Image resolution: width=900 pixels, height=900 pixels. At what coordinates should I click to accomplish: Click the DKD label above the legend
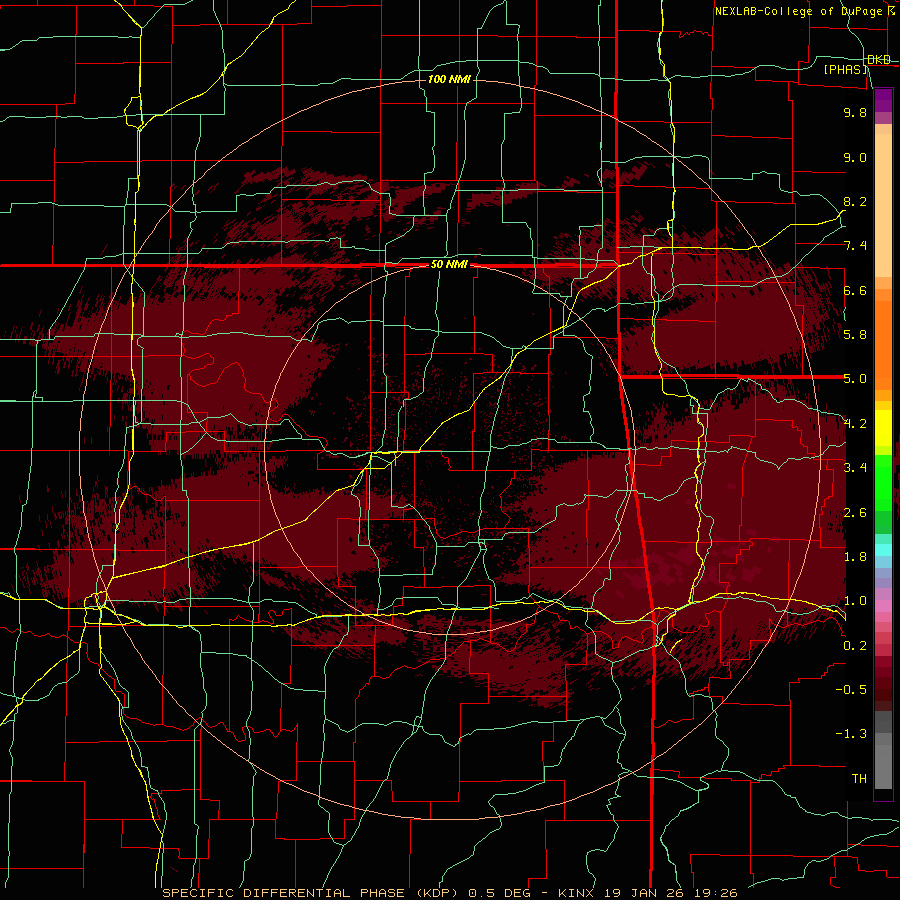(879, 60)
